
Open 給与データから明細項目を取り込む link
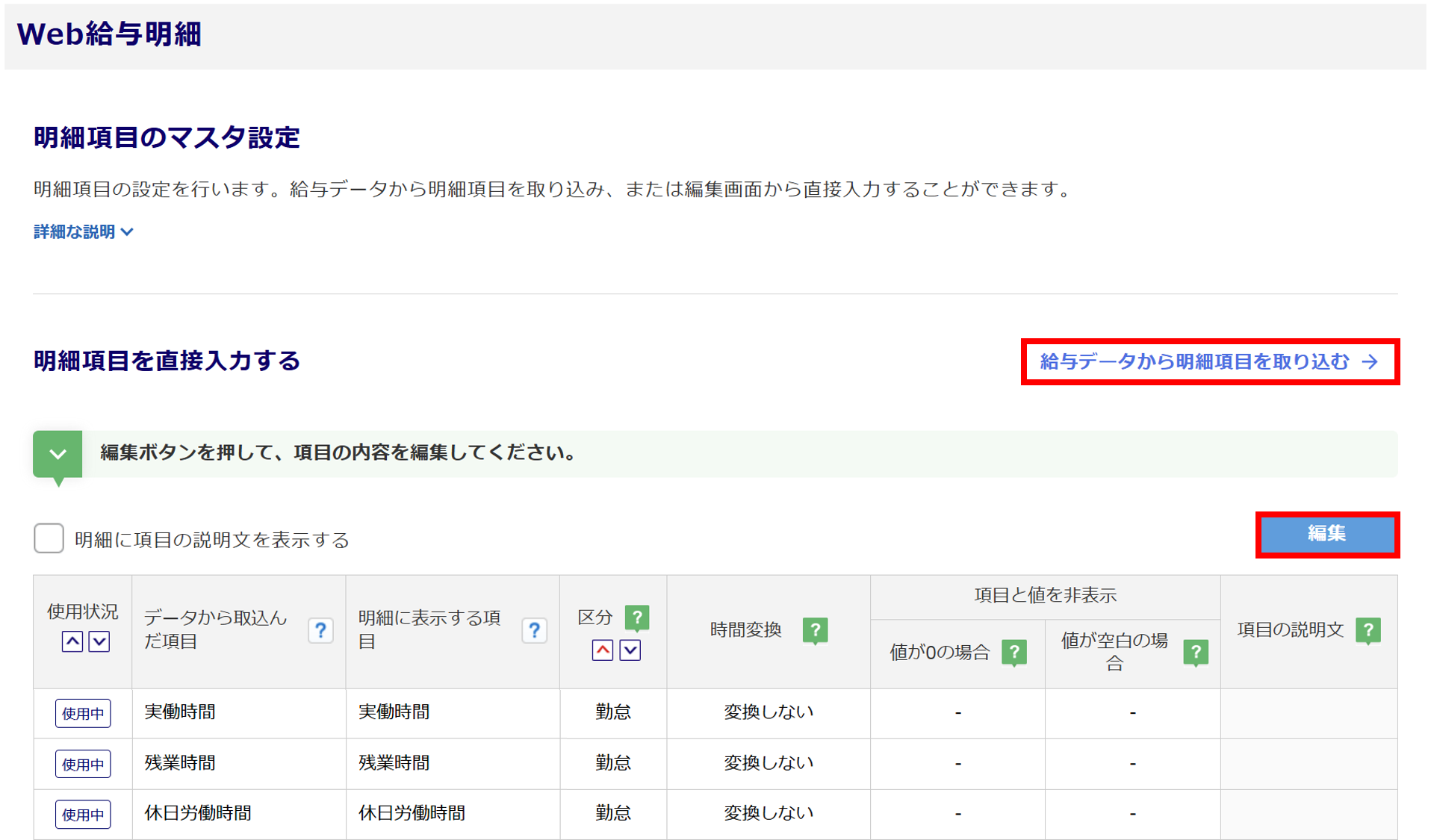point(1208,362)
